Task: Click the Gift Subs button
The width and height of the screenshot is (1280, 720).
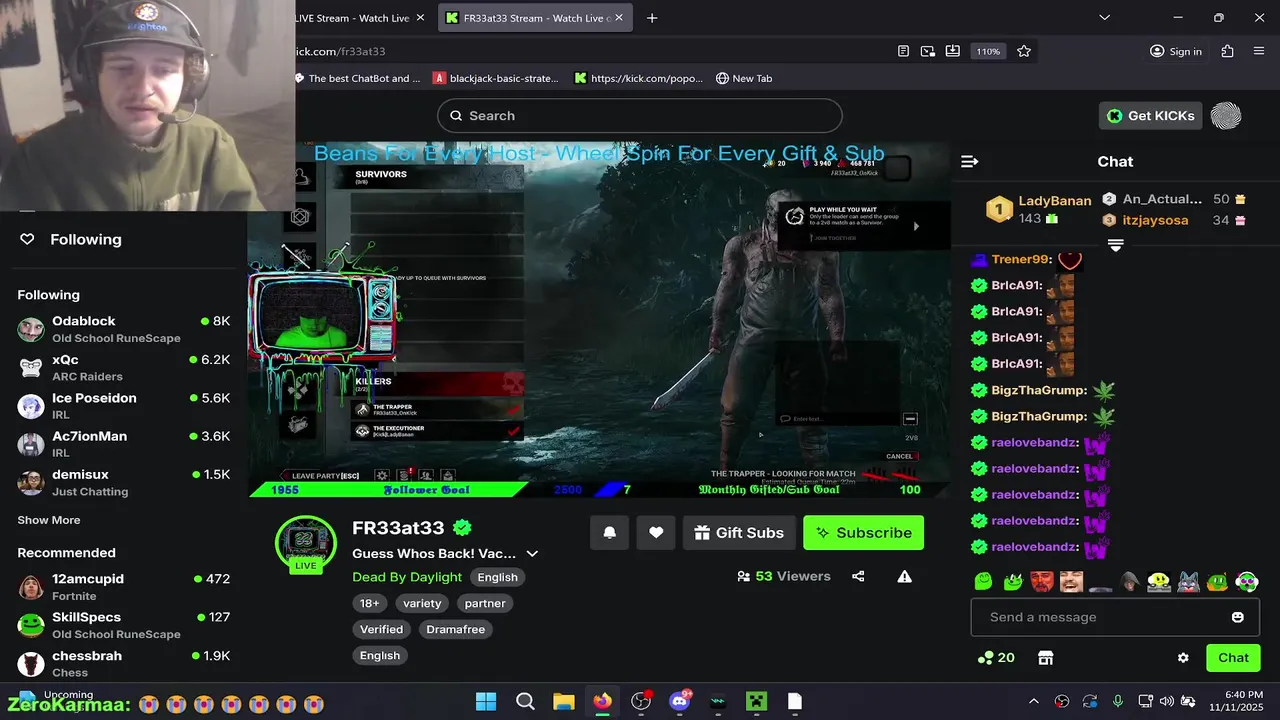Action: pyautogui.click(x=739, y=533)
